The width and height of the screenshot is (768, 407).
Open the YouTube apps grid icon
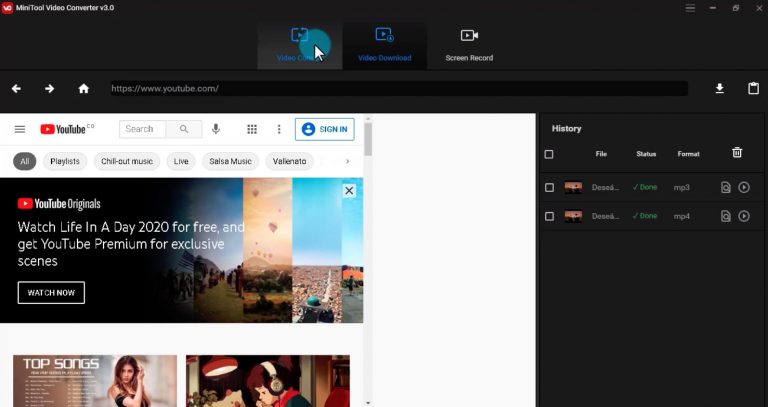(x=252, y=129)
